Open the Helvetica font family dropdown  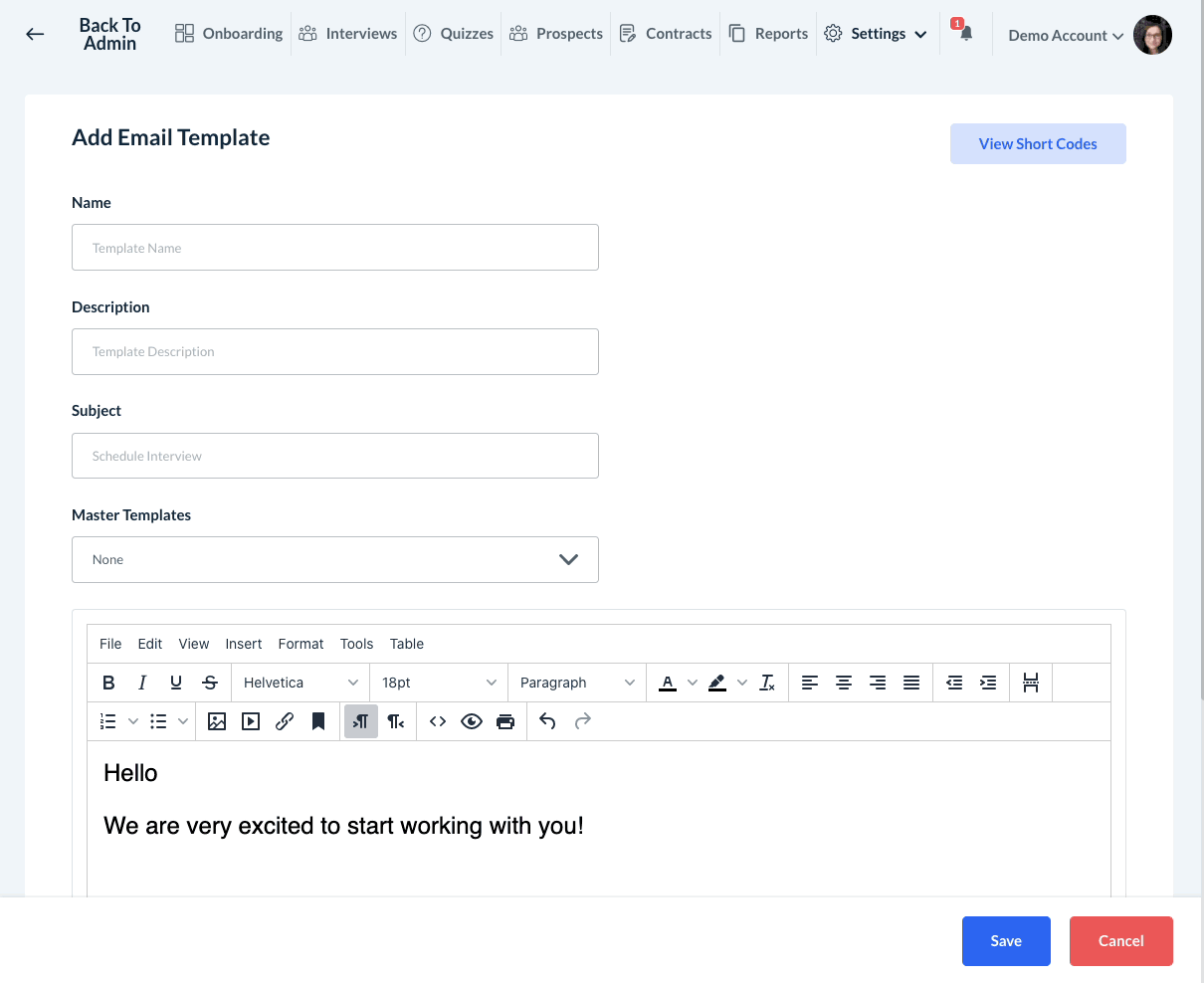click(x=301, y=683)
